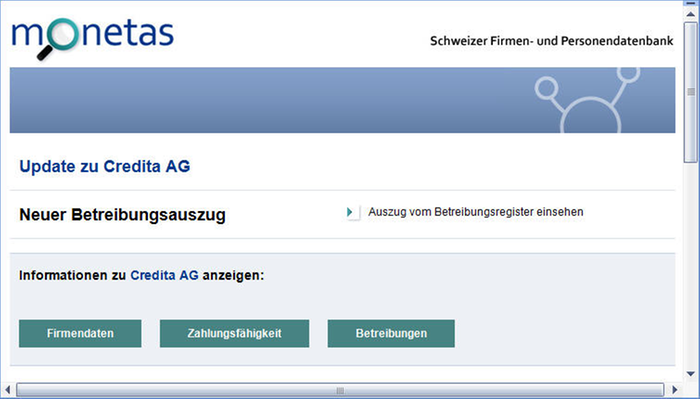The width and height of the screenshot is (700, 399).
Task: View the Betreibungen details
Action: click(391, 333)
